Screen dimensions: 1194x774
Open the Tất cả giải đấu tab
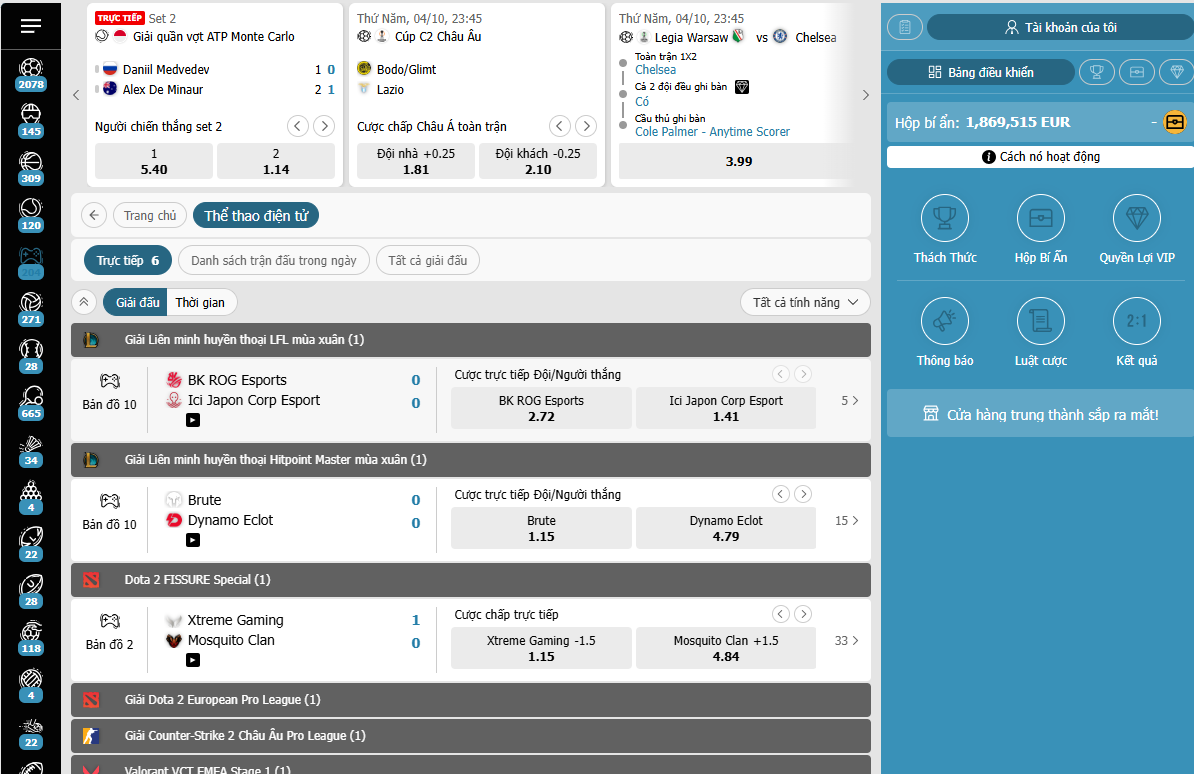coord(427,261)
